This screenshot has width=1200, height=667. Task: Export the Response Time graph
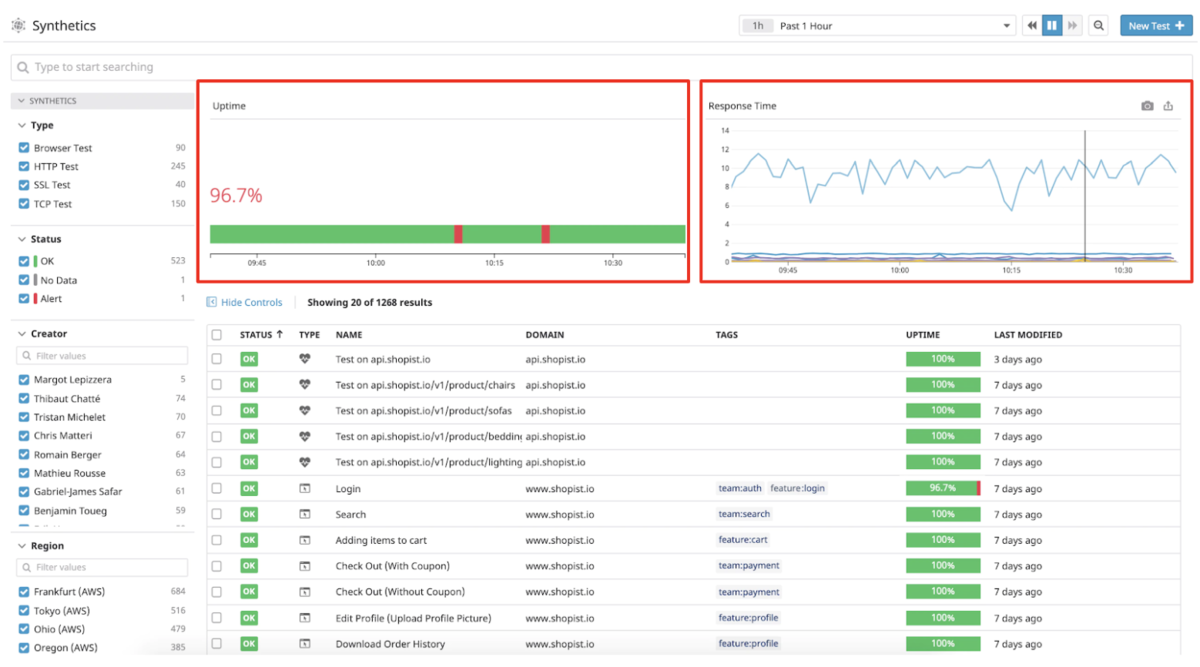[1168, 106]
